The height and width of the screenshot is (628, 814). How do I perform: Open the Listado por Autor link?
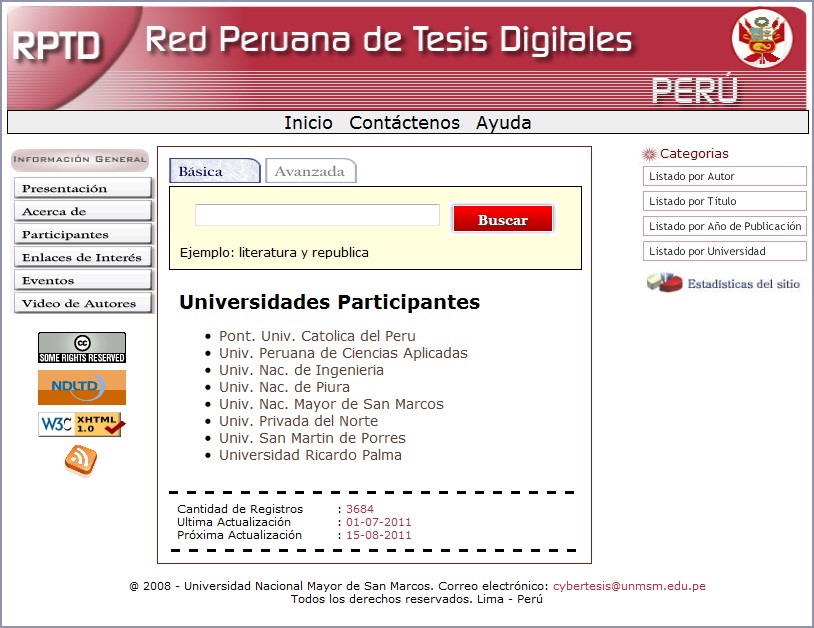[x=724, y=176]
